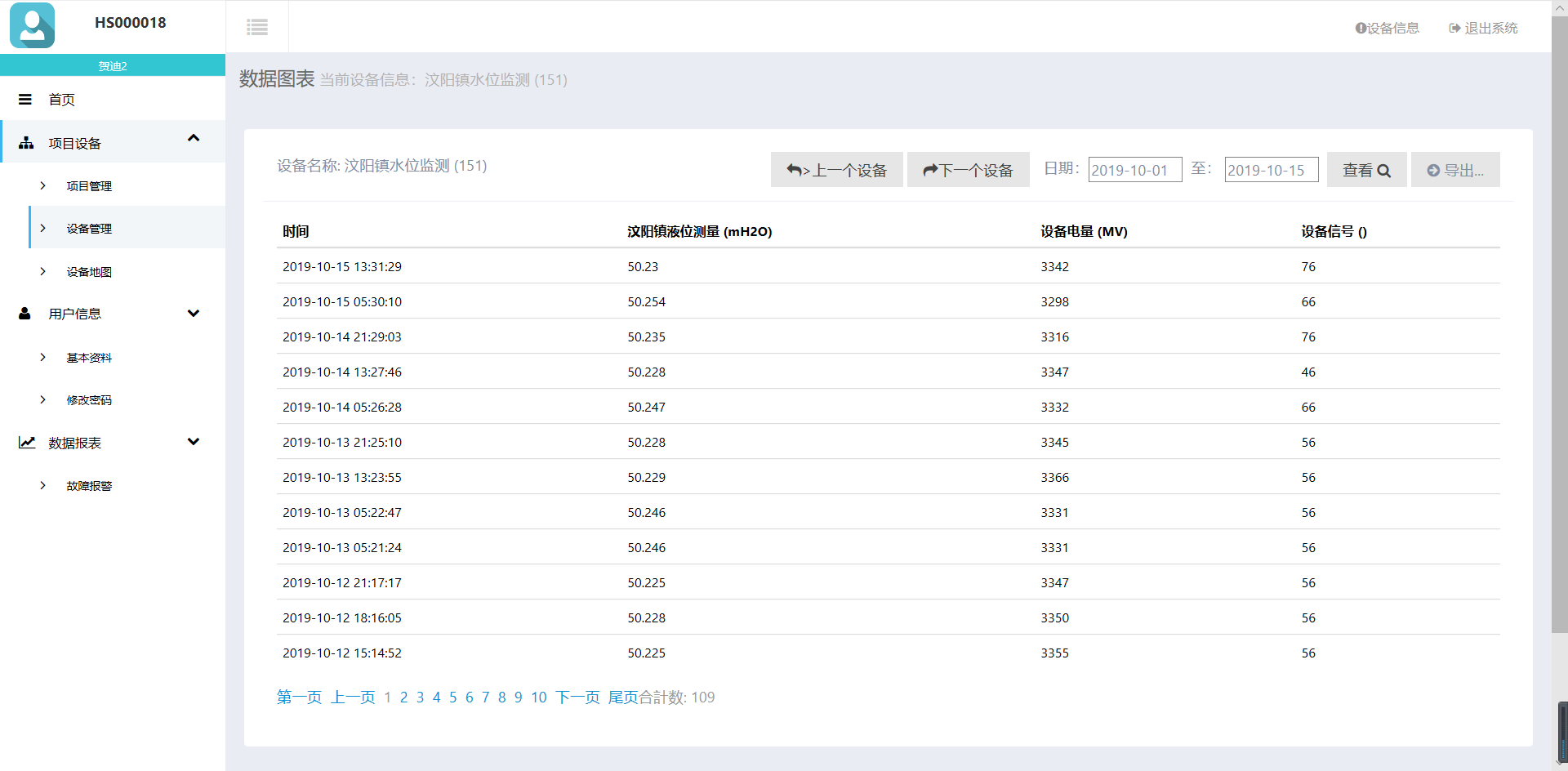Open 项目管理 submenu item
Screen dimensions: 1568x771
[89, 186]
